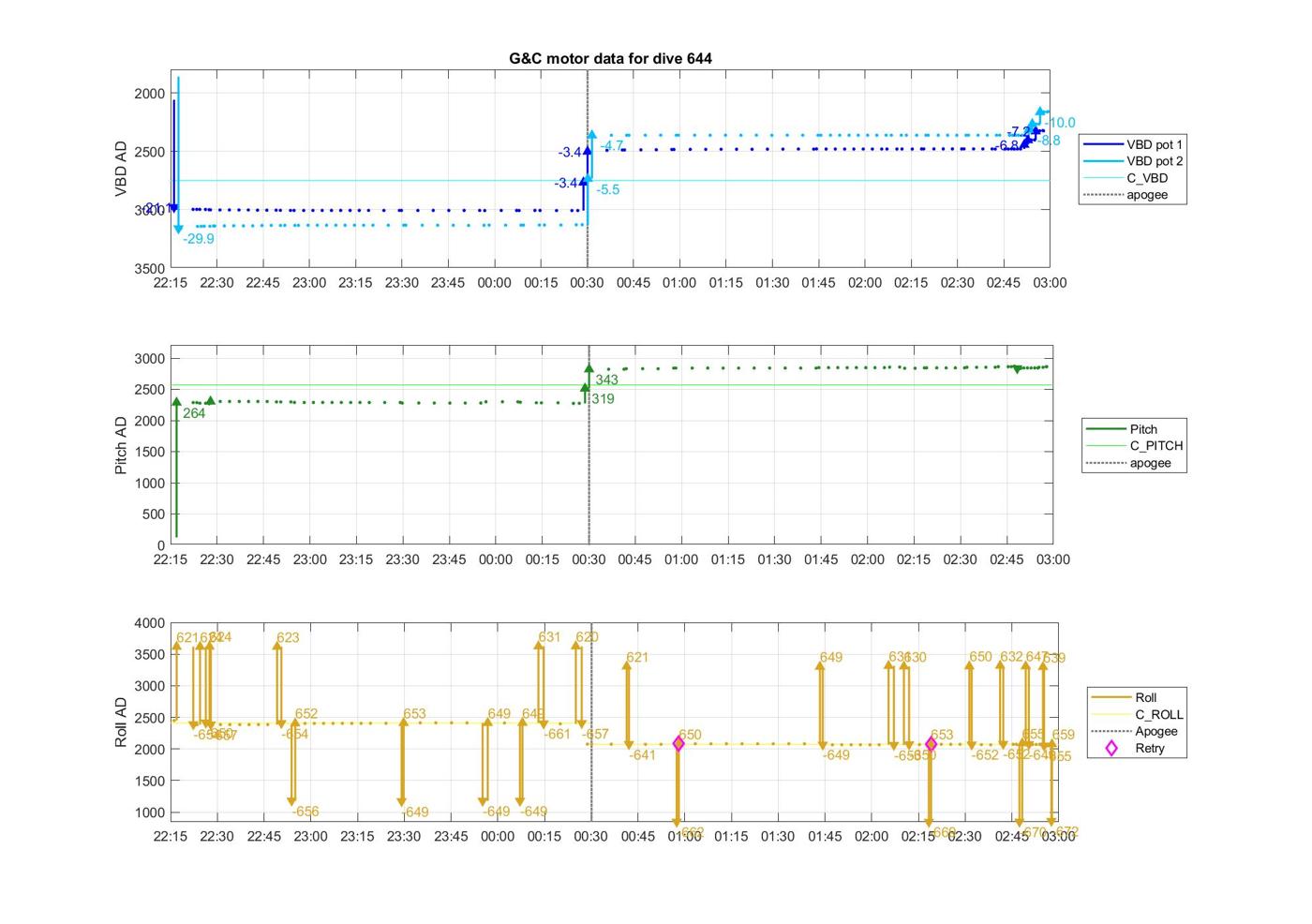Click the '-4.7' VBD data label
Viewport: 1312px width, 924px height.
tap(612, 145)
